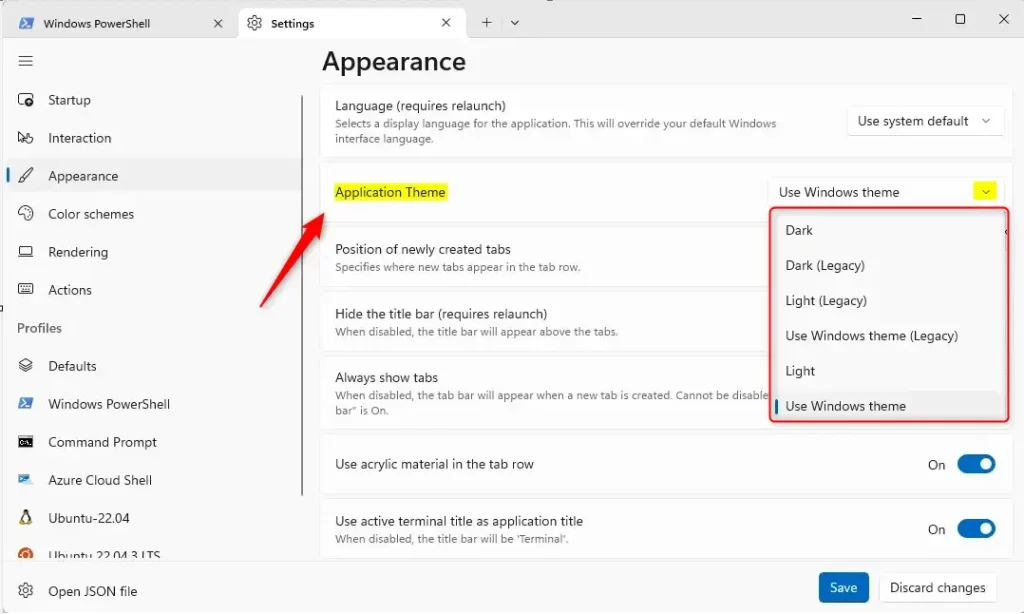This screenshot has width=1024, height=614.
Task: Click Hide the title bar setting row
Action: [x=545, y=322]
